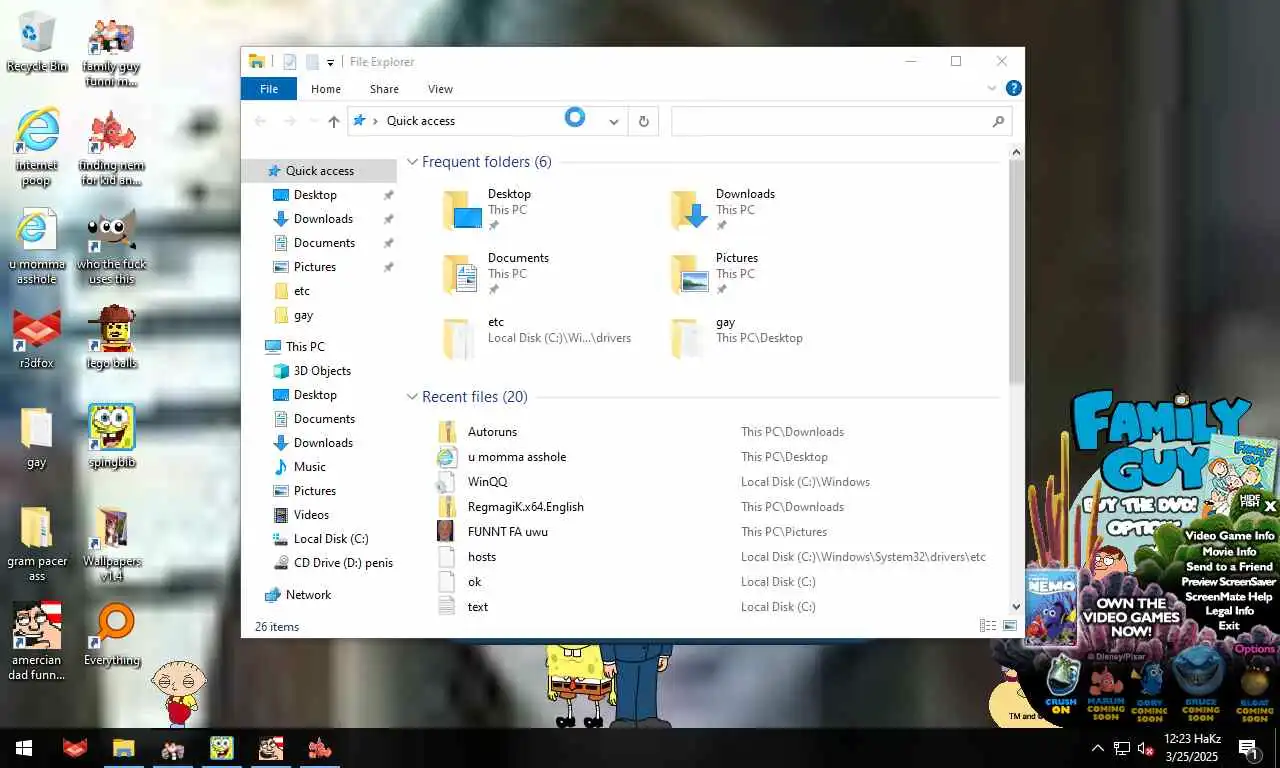Open the Customize Quick Access Toolbar dropdown
The width and height of the screenshot is (1280, 768).
pyautogui.click(x=331, y=62)
